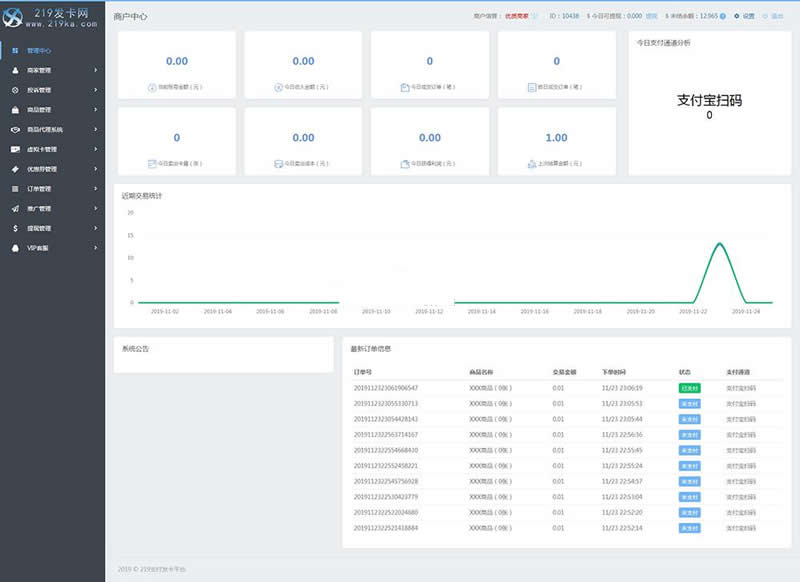Expand the 投诉管理 submenu arrow
This screenshot has width=800, height=582.
coord(94,89)
